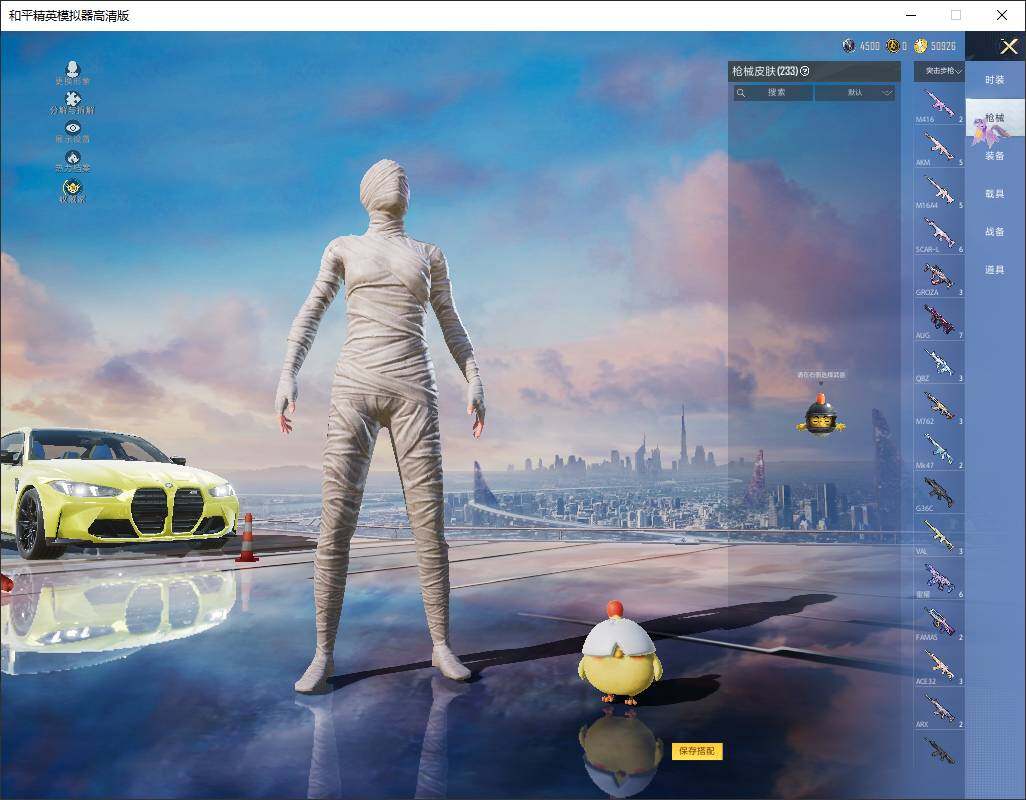This screenshot has width=1026, height=800.
Task: Open the 更换形象 character avatar icon
Action: 73,73
